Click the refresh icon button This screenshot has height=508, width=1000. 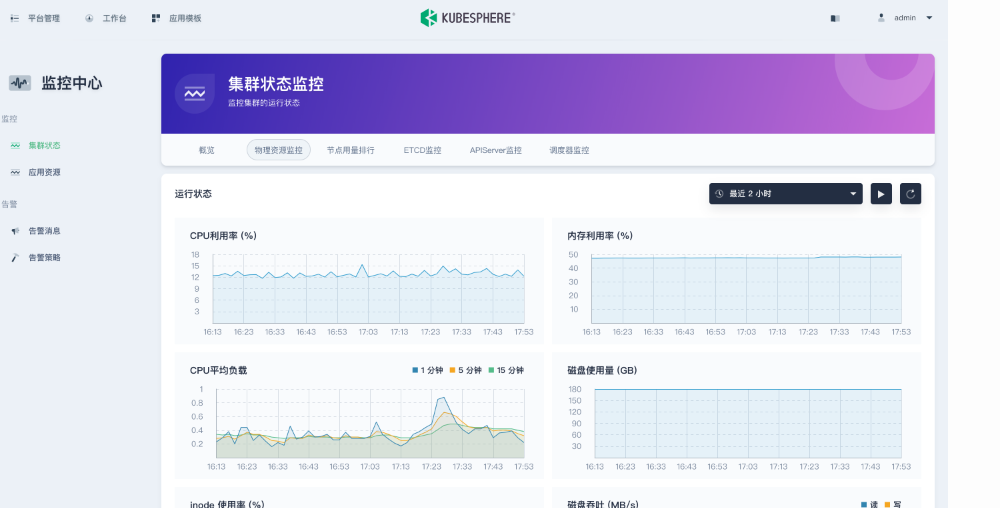coord(910,194)
